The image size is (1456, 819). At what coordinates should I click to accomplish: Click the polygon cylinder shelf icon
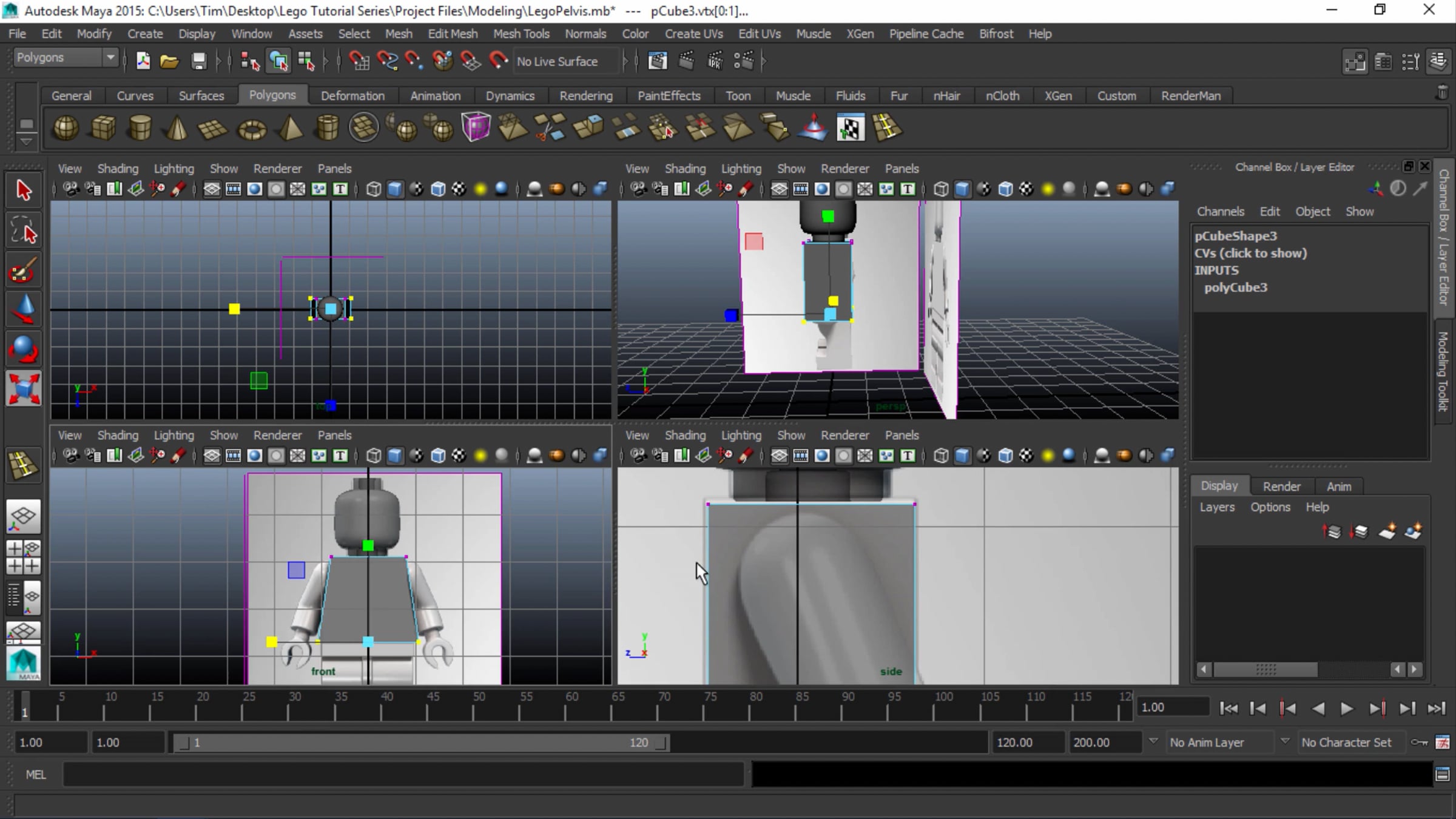point(140,129)
